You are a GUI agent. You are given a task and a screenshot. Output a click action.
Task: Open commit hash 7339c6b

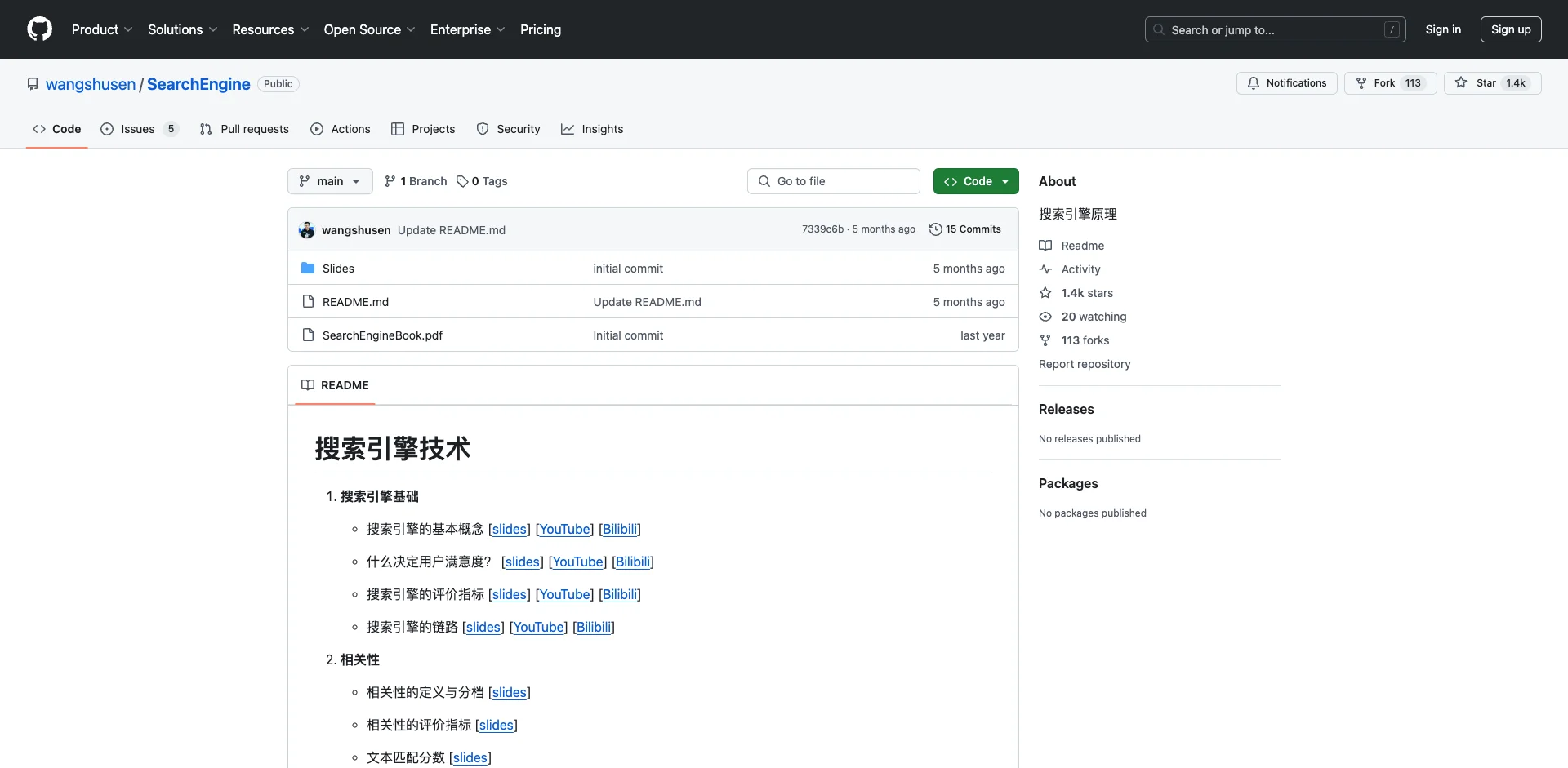(x=822, y=229)
